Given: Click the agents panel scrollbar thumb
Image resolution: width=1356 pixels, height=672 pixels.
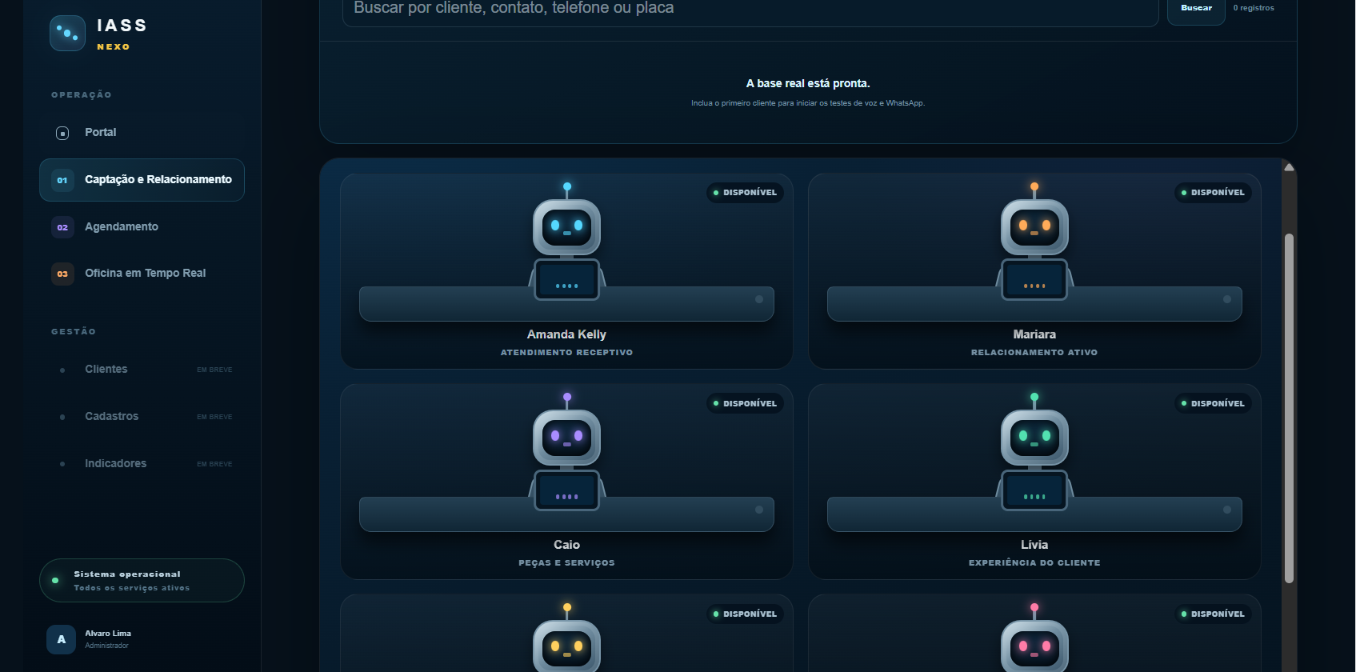Looking at the screenshot, I should [x=1289, y=408].
